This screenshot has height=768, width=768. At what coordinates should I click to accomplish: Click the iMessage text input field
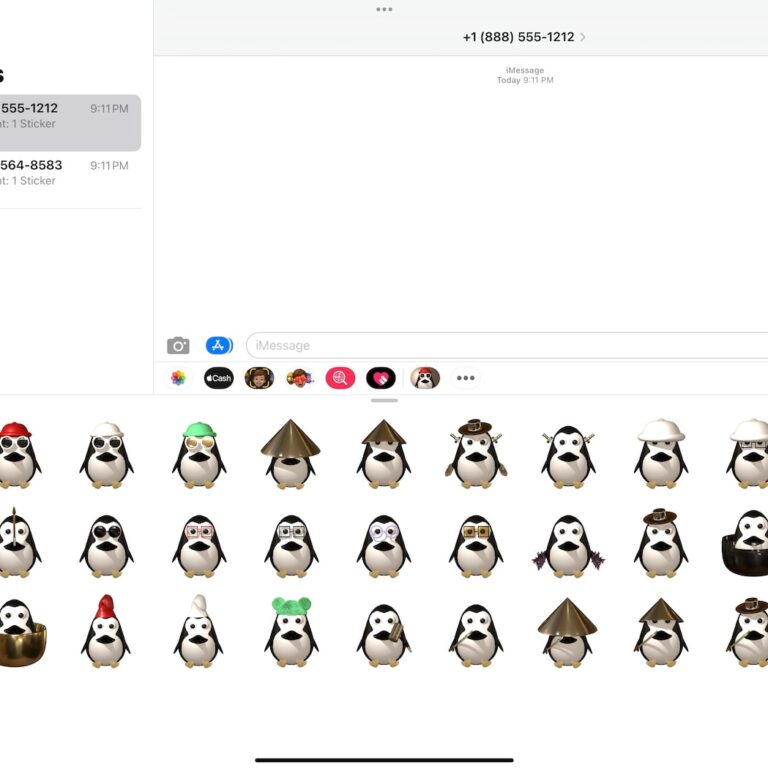point(500,346)
